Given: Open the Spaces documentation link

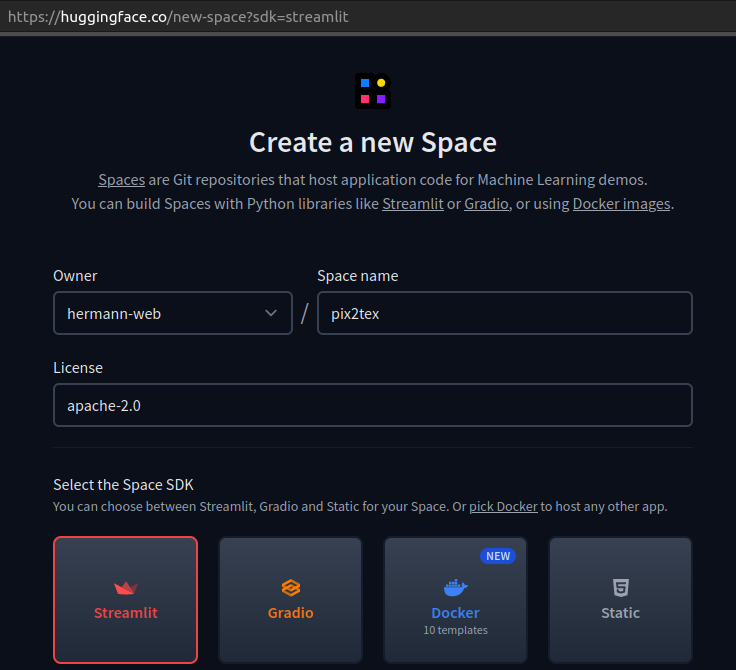Looking at the screenshot, I should pyautogui.click(x=121, y=180).
